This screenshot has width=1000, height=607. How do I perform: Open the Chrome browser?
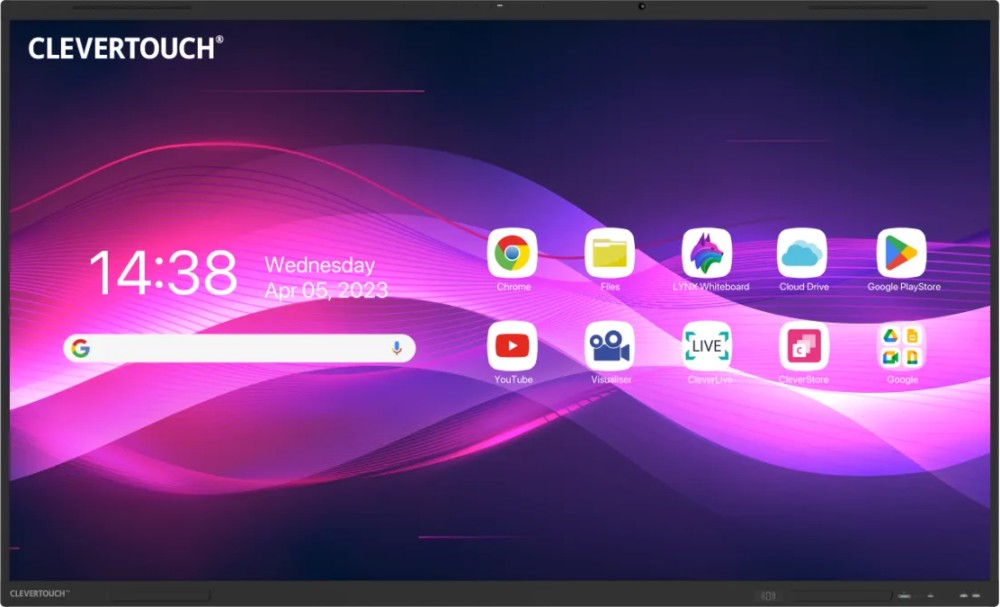[x=513, y=253]
